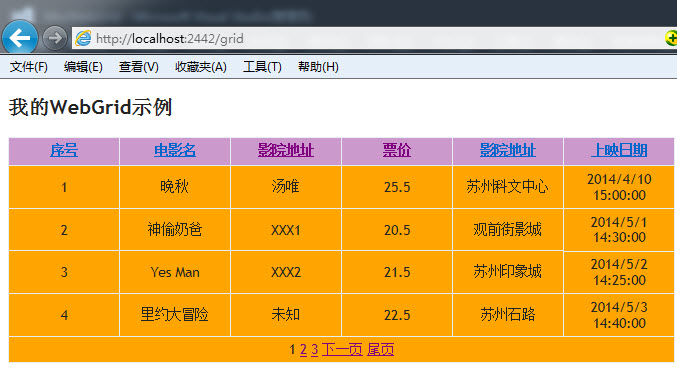Image resolution: width=677 pixels, height=372 pixels.
Task: Click the ticket price cell 20.5
Action: tap(397, 230)
